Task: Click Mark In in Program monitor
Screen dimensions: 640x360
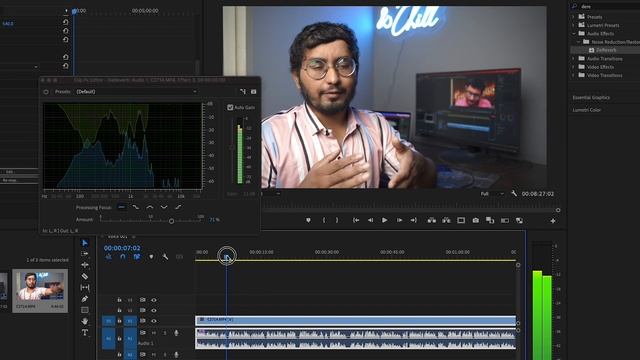Action: click(x=324, y=220)
